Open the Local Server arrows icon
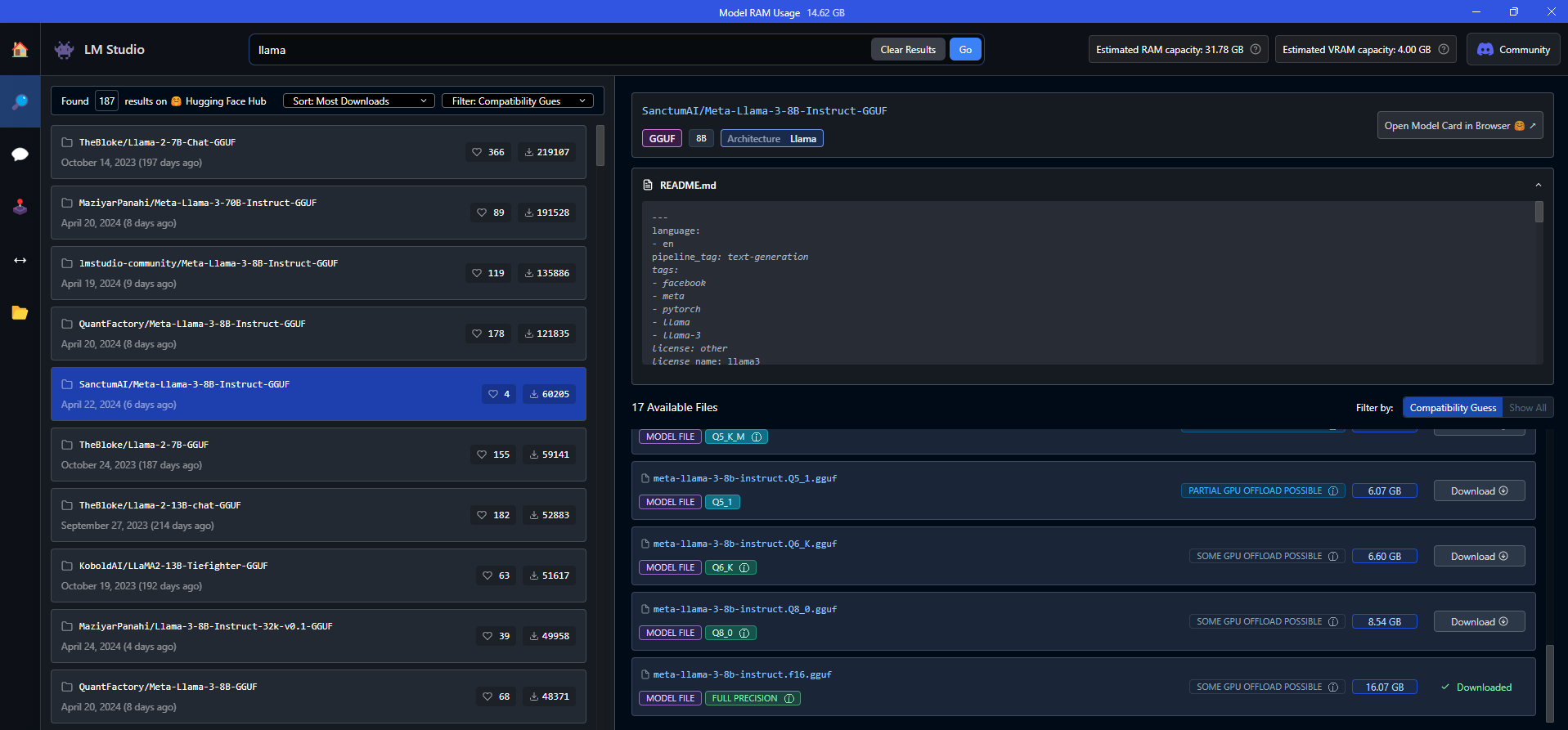The width and height of the screenshot is (1568, 730). (20, 260)
